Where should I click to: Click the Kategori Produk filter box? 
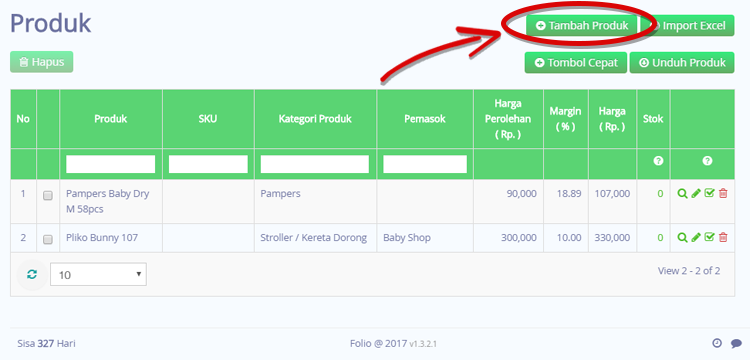315,164
